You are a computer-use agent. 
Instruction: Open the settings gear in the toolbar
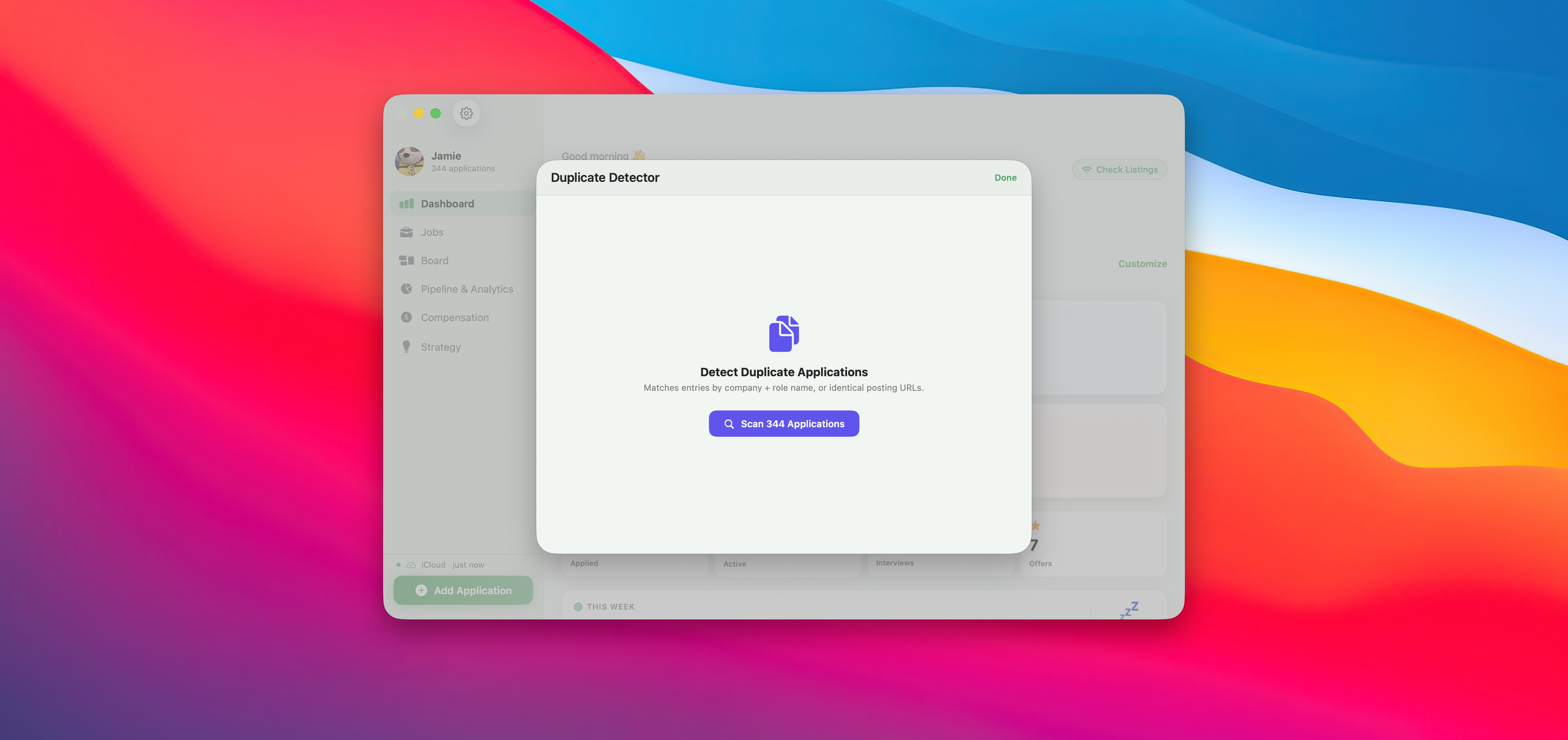click(466, 113)
